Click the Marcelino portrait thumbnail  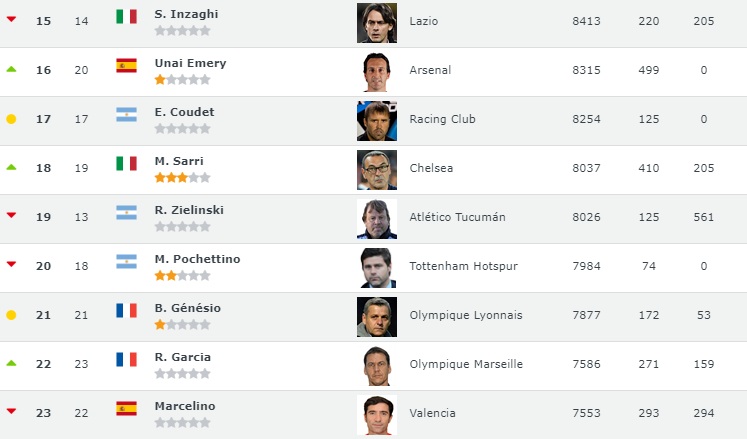tap(377, 415)
